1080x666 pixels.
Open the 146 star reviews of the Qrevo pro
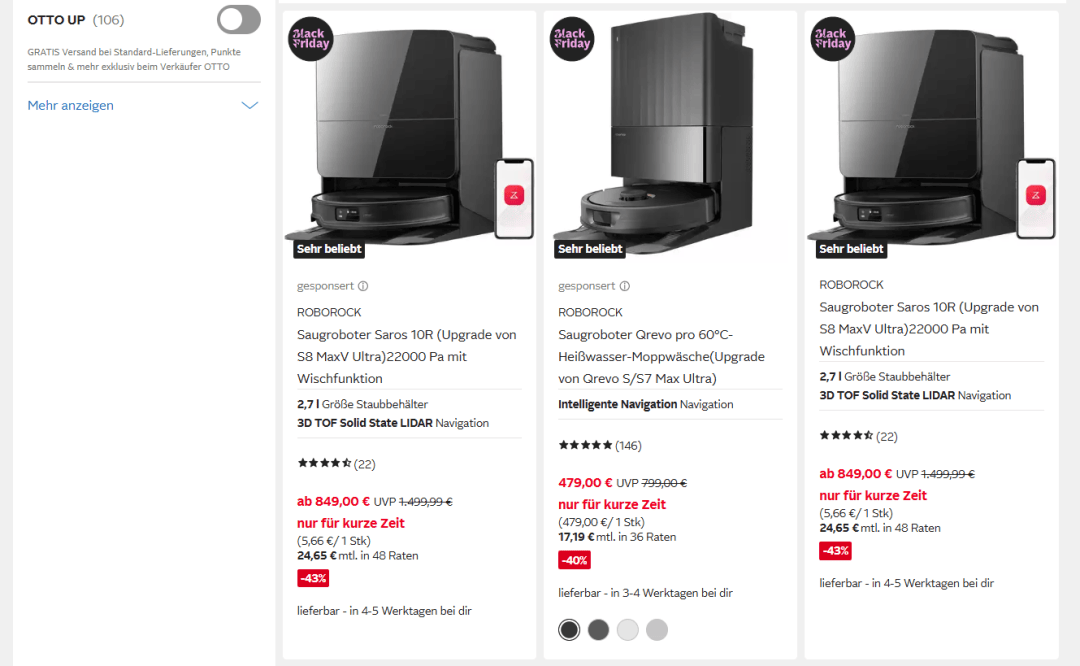click(600, 445)
